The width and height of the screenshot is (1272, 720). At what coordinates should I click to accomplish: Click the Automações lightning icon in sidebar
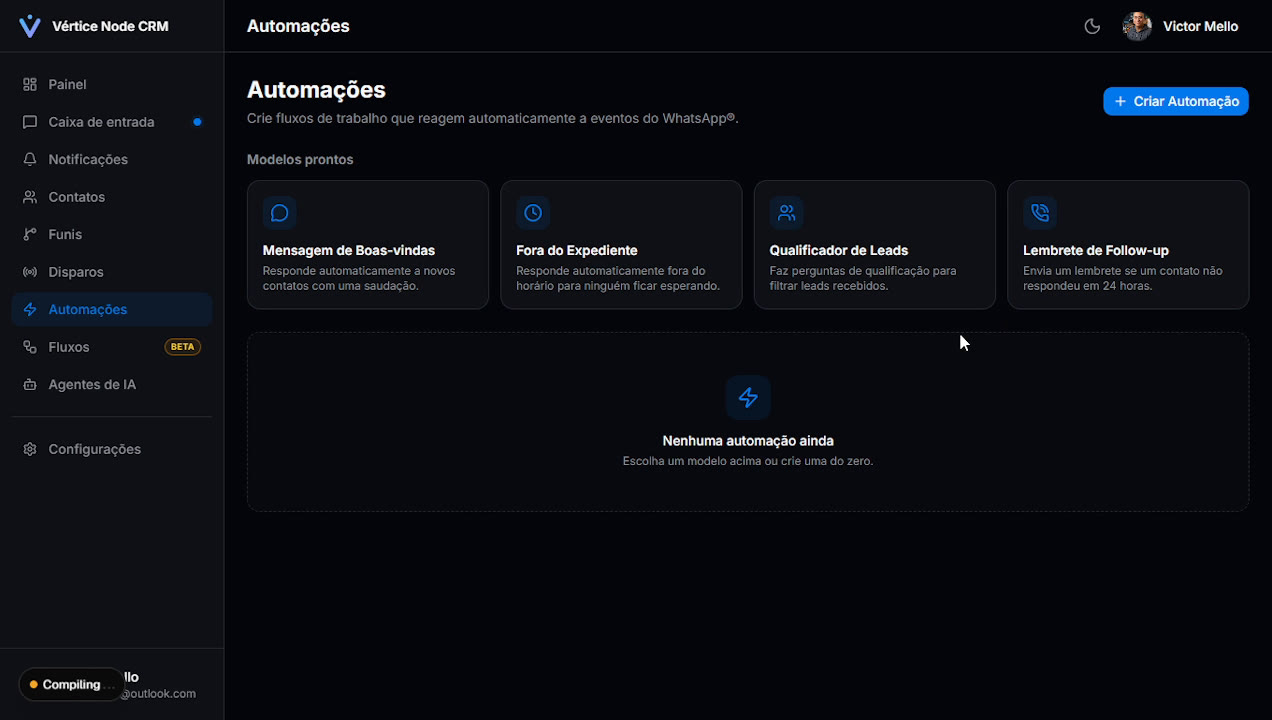tap(30, 309)
